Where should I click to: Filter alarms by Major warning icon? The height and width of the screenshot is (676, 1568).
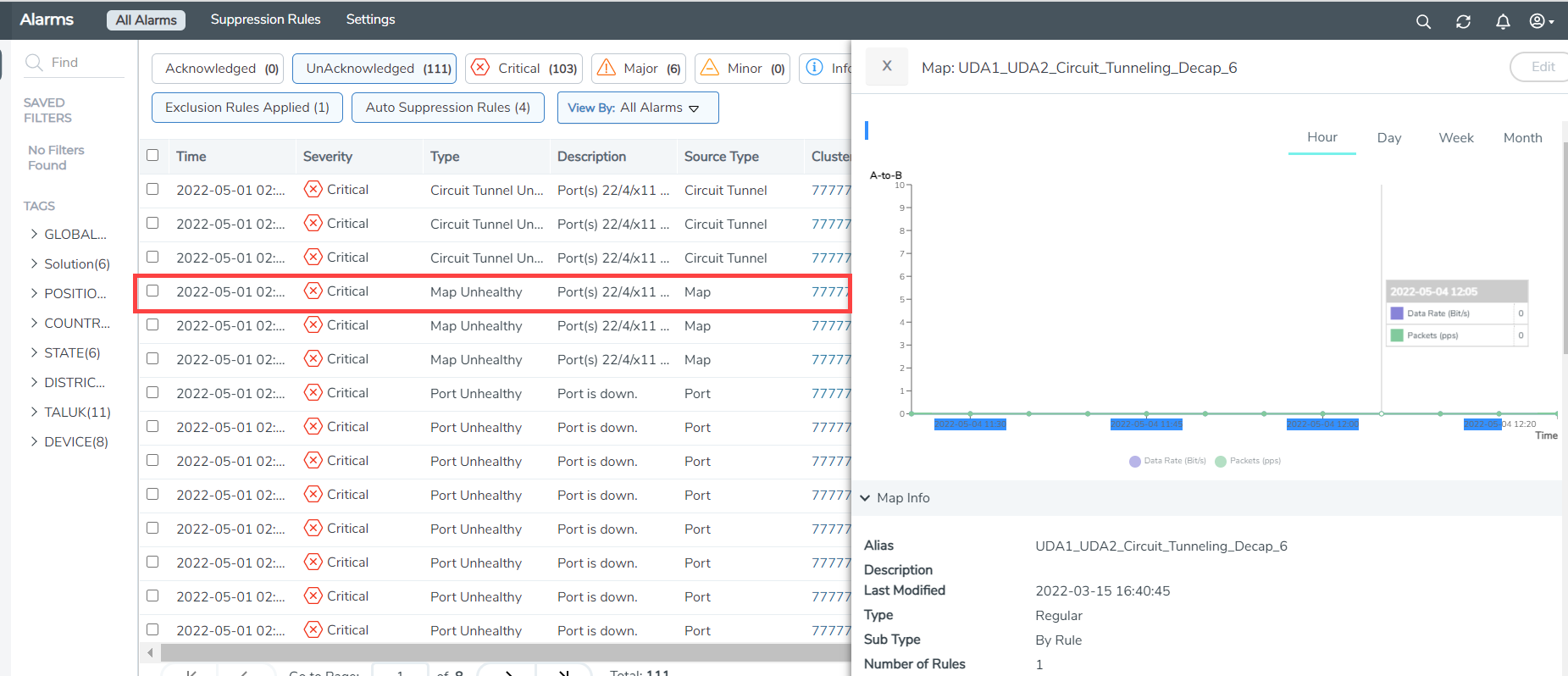click(x=607, y=68)
